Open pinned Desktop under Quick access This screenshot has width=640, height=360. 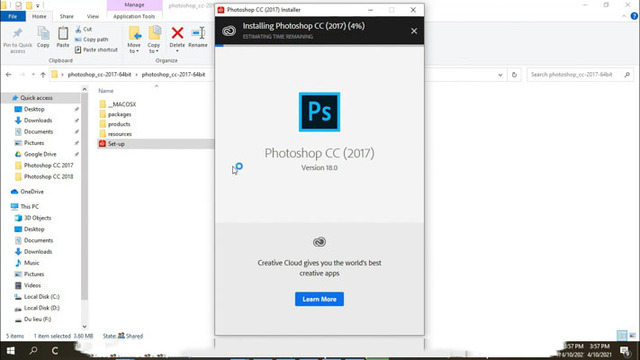pyautogui.click(x=34, y=109)
